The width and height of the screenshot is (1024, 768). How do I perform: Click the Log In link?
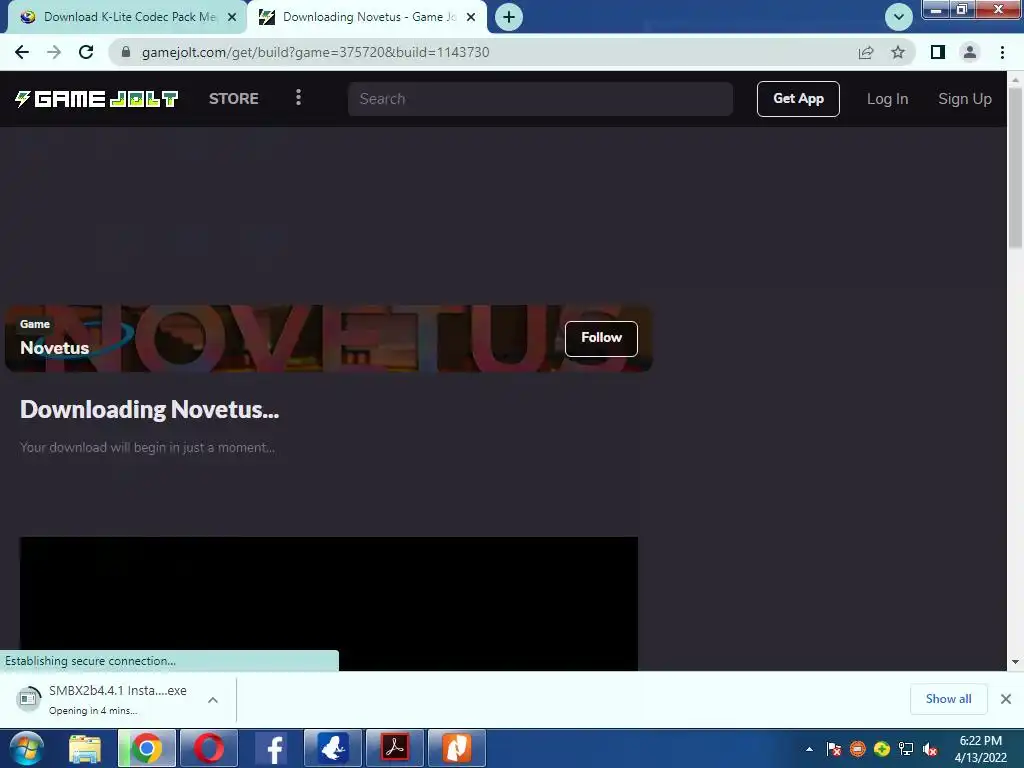887,99
